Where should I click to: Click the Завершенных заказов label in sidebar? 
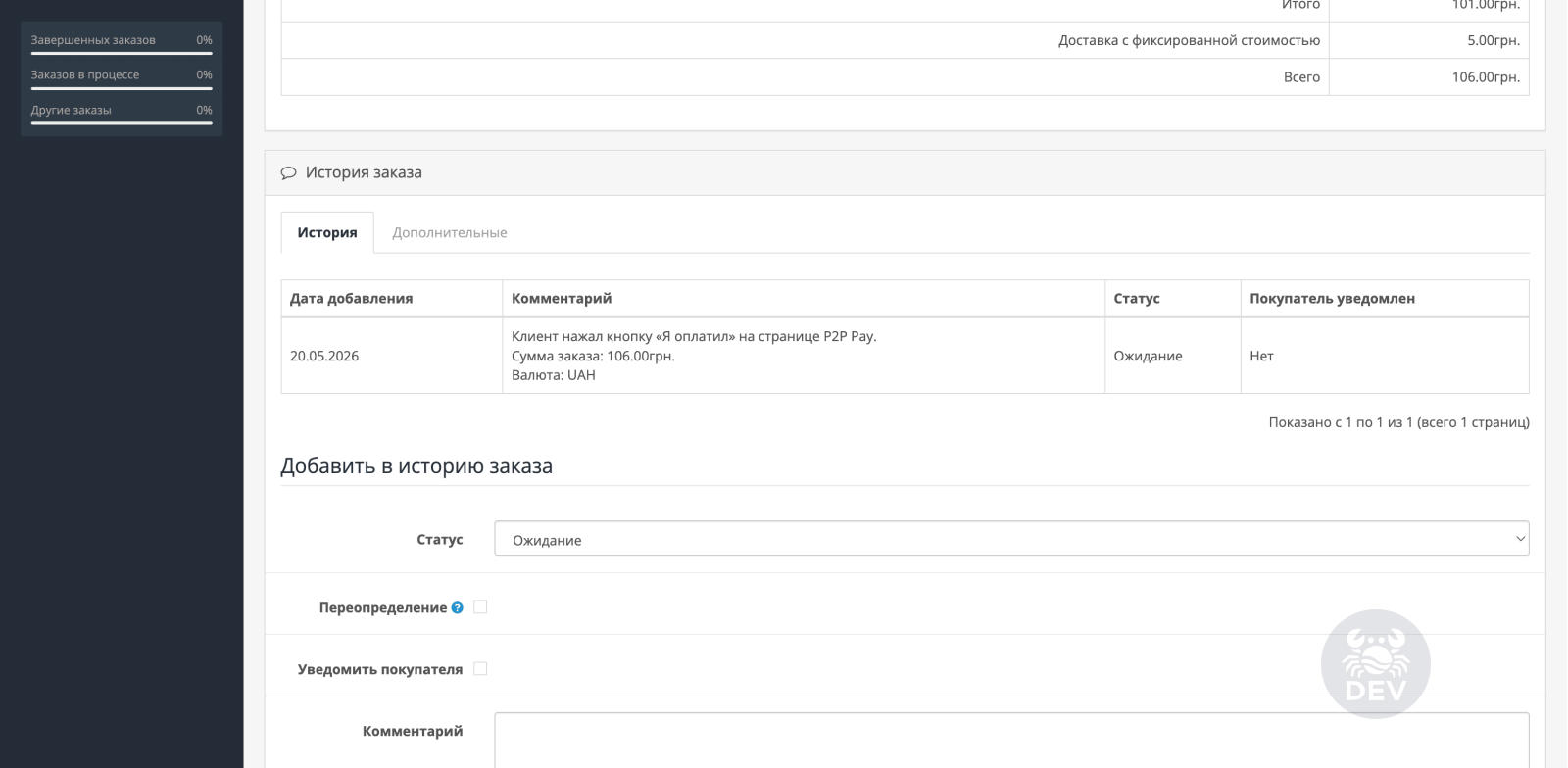point(93,40)
